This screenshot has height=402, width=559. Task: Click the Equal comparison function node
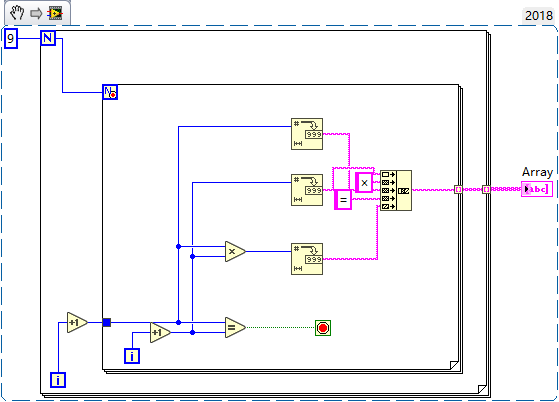point(235,327)
